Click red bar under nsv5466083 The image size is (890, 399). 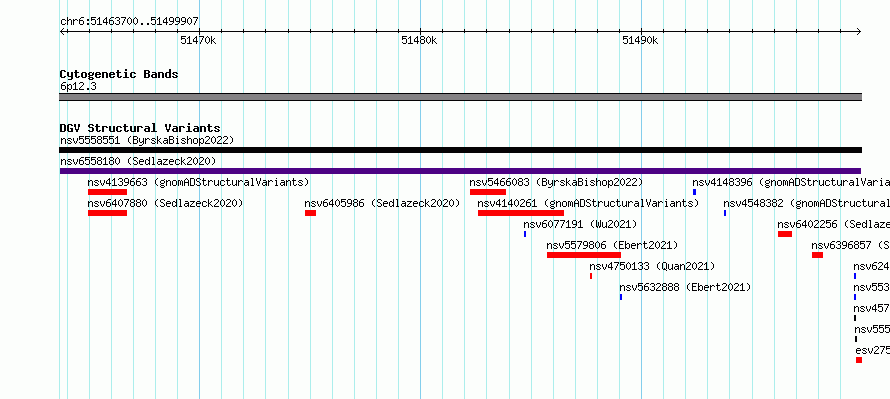pos(488,192)
